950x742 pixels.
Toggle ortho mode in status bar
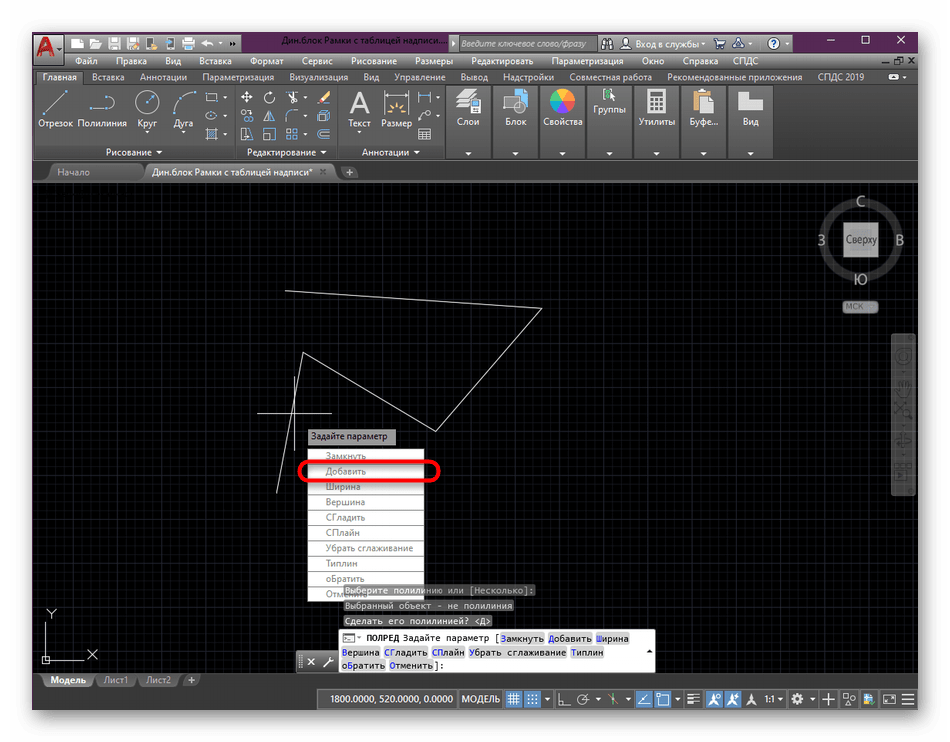[563, 700]
